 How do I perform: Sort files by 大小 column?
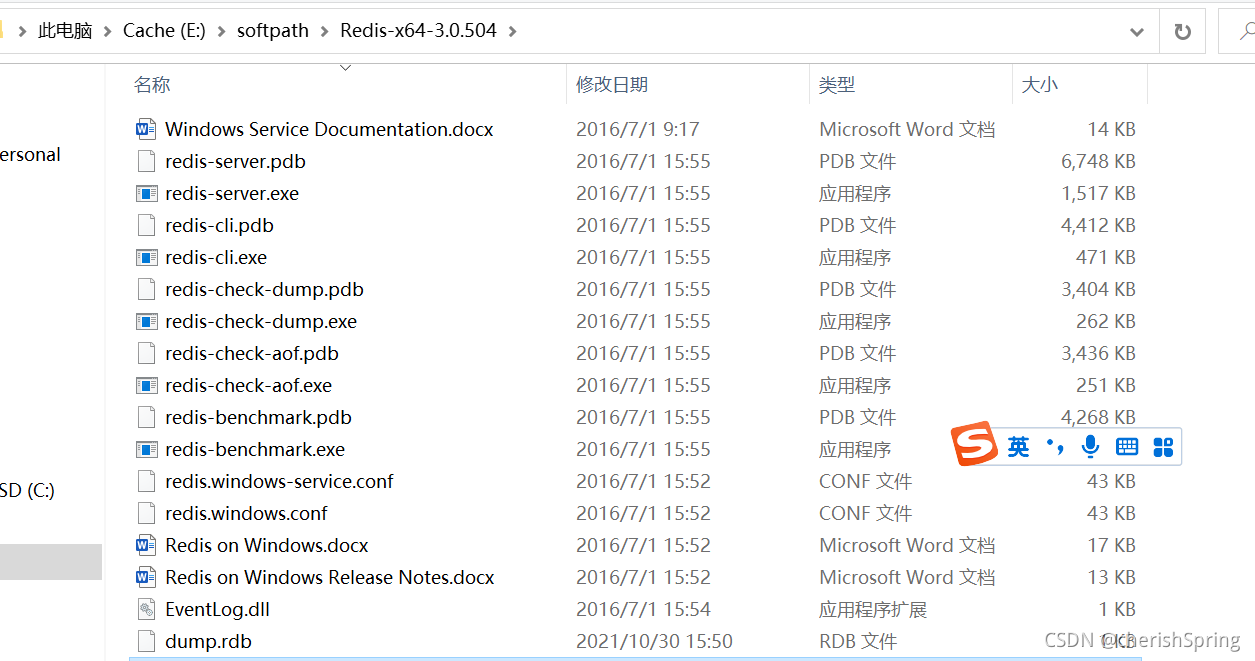pyautogui.click(x=1040, y=85)
